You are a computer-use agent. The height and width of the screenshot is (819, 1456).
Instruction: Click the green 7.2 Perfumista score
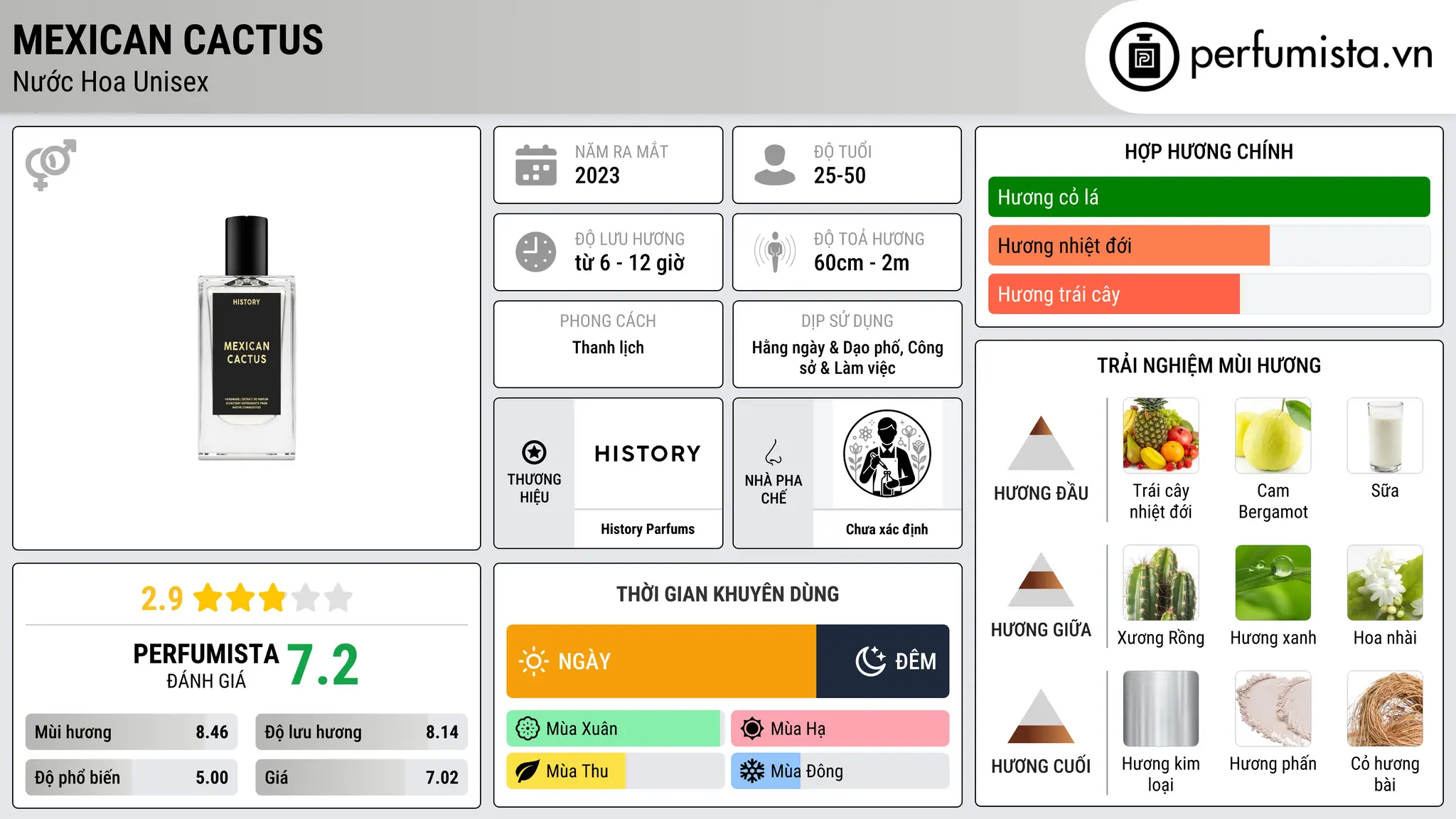click(x=323, y=665)
